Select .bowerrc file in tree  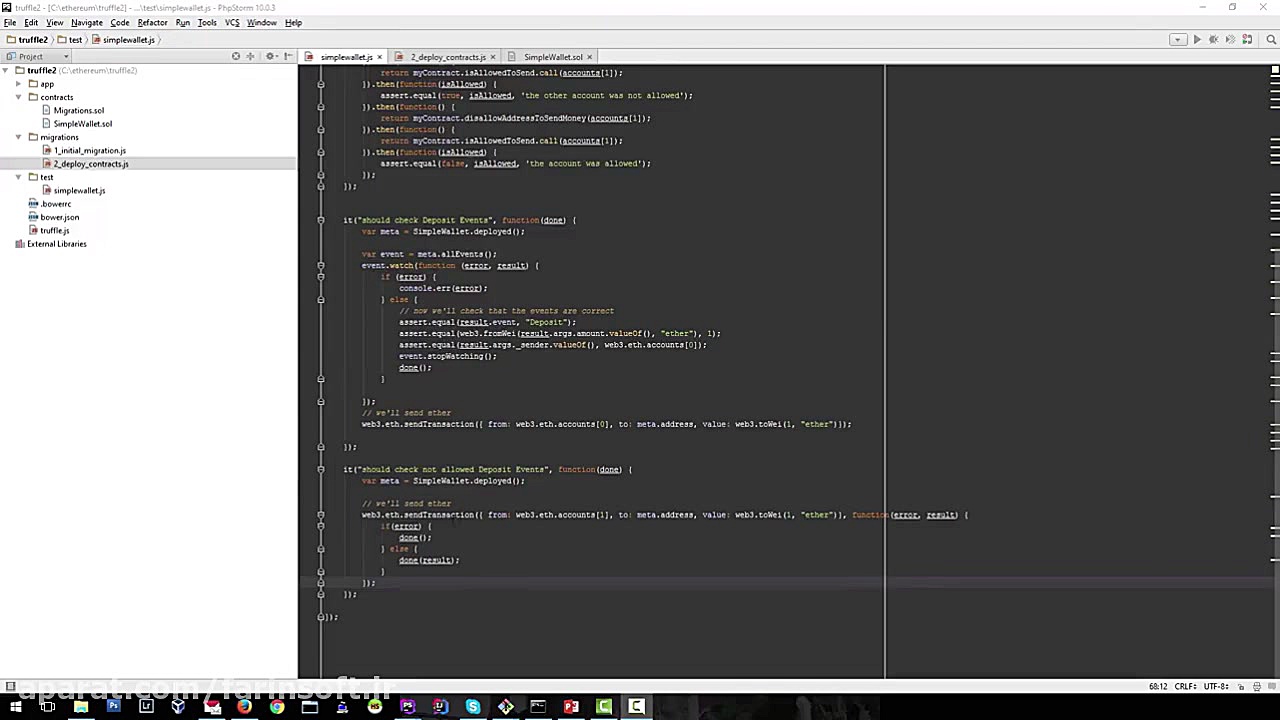point(56,204)
